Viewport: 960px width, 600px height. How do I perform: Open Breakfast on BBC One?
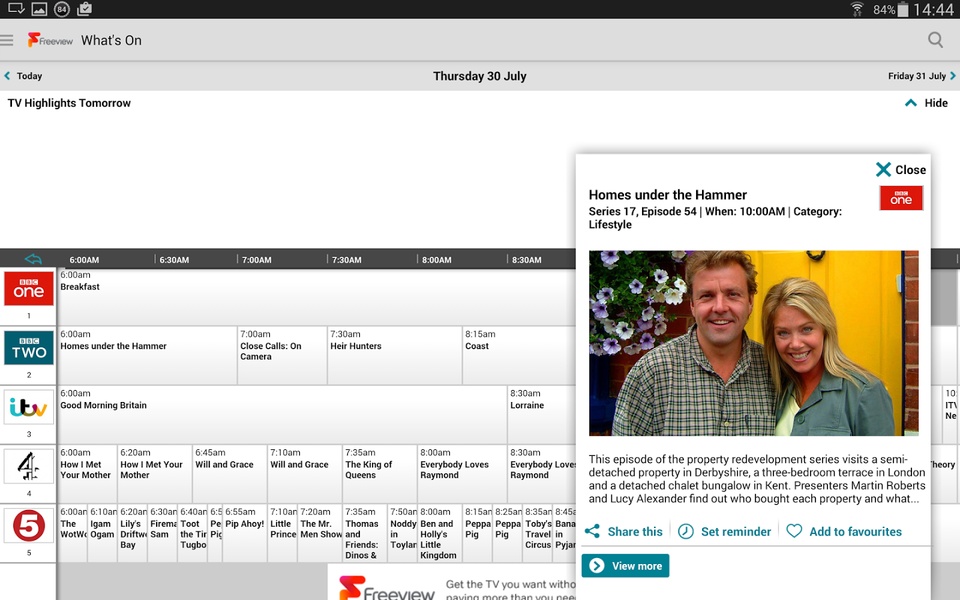[x=317, y=297]
